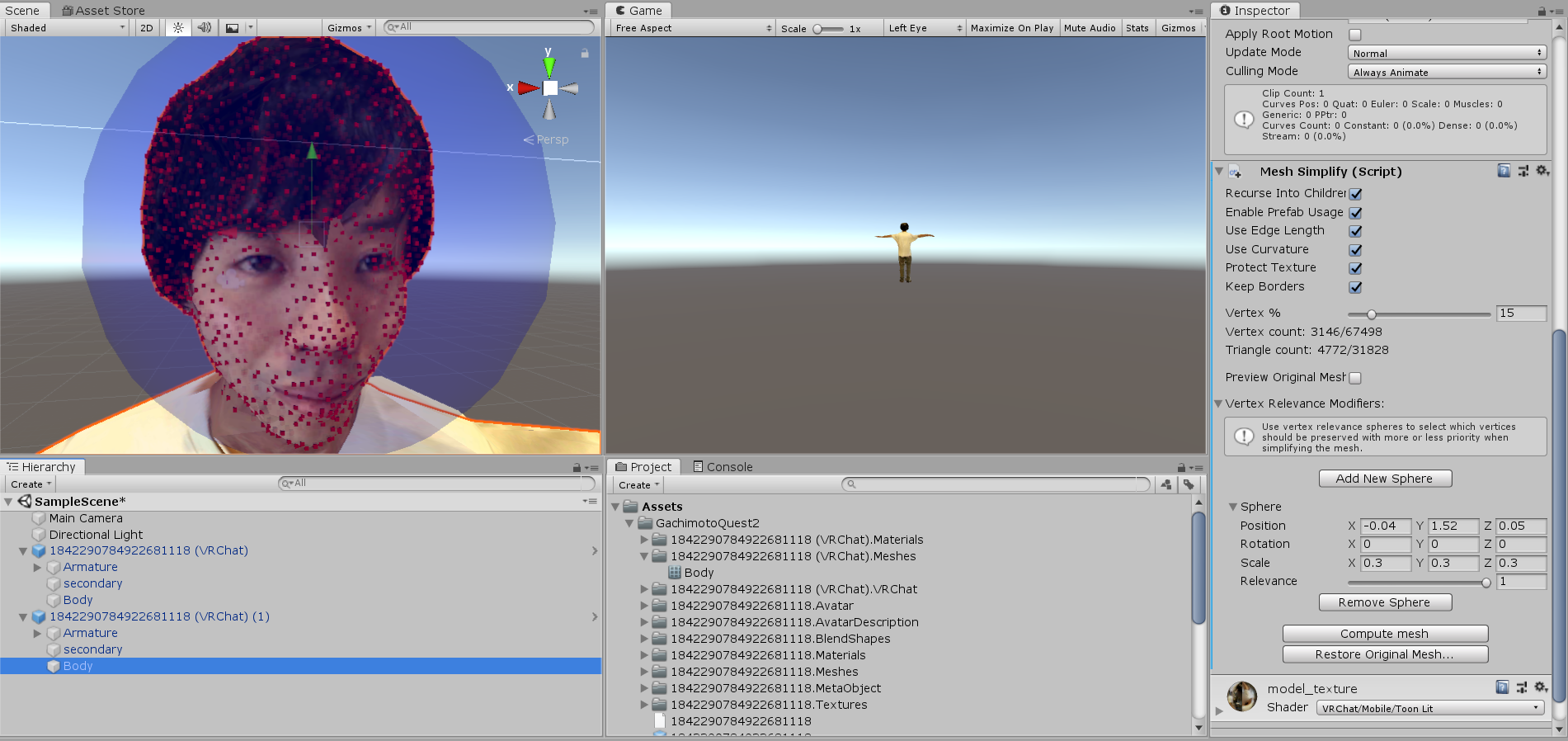The height and width of the screenshot is (741, 1568).
Task: Toggle Apply Root Motion checkbox
Action: tap(1355, 35)
